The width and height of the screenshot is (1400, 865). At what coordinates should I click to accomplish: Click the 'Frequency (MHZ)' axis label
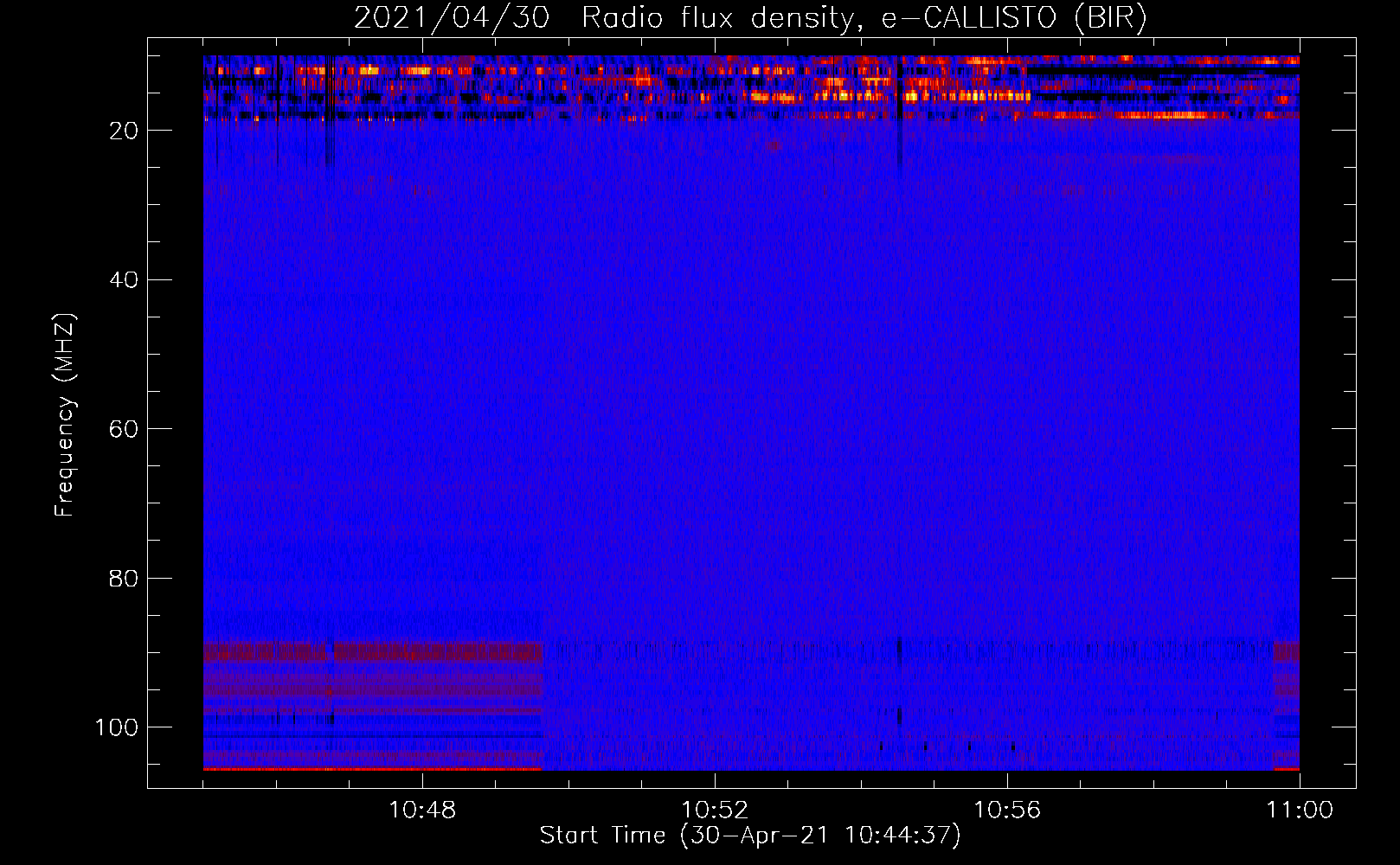point(65,415)
